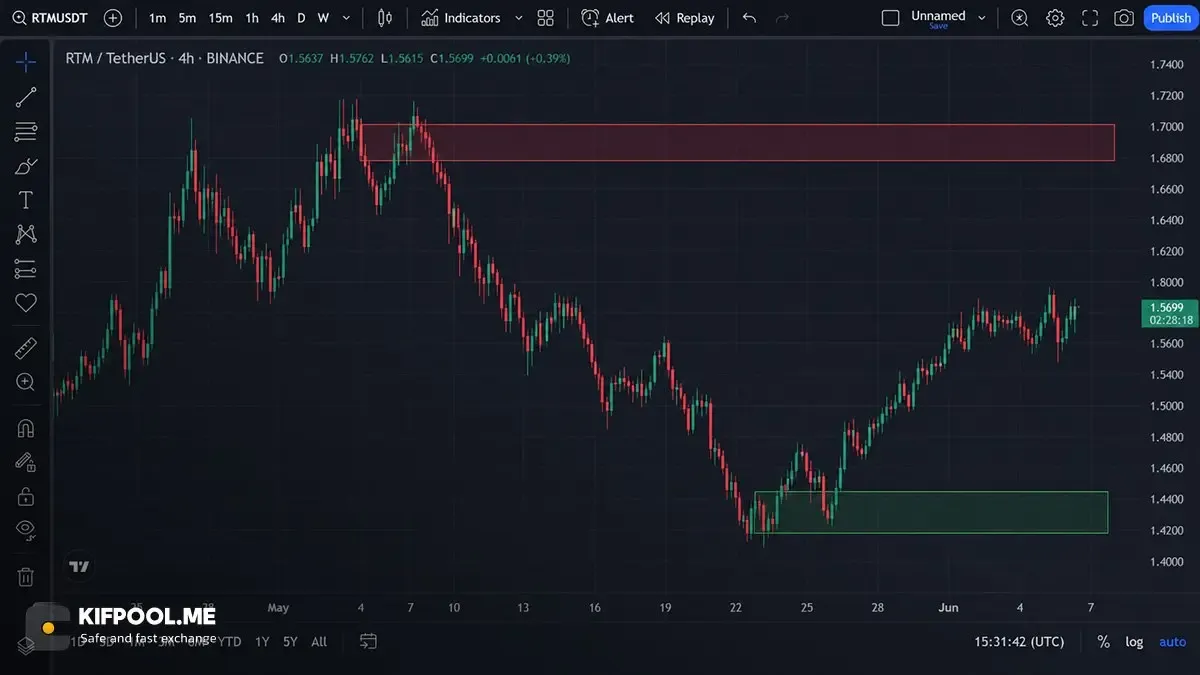Toggle magnet mode for drawings
The height and width of the screenshot is (675, 1200).
point(26,428)
